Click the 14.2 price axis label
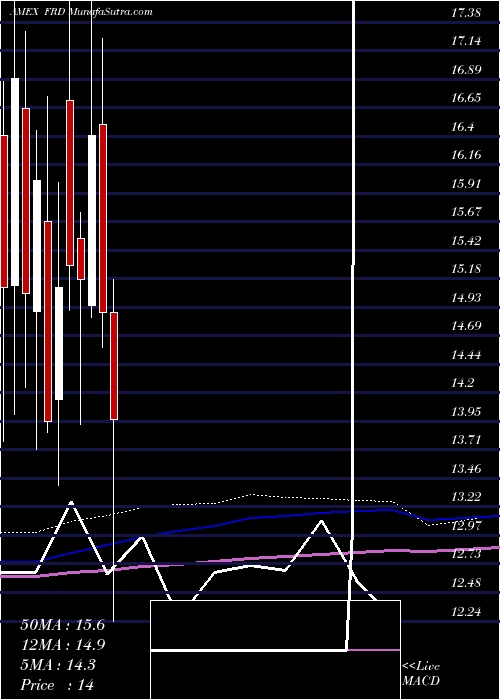Screen dimensions: 500x700 [462, 383]
